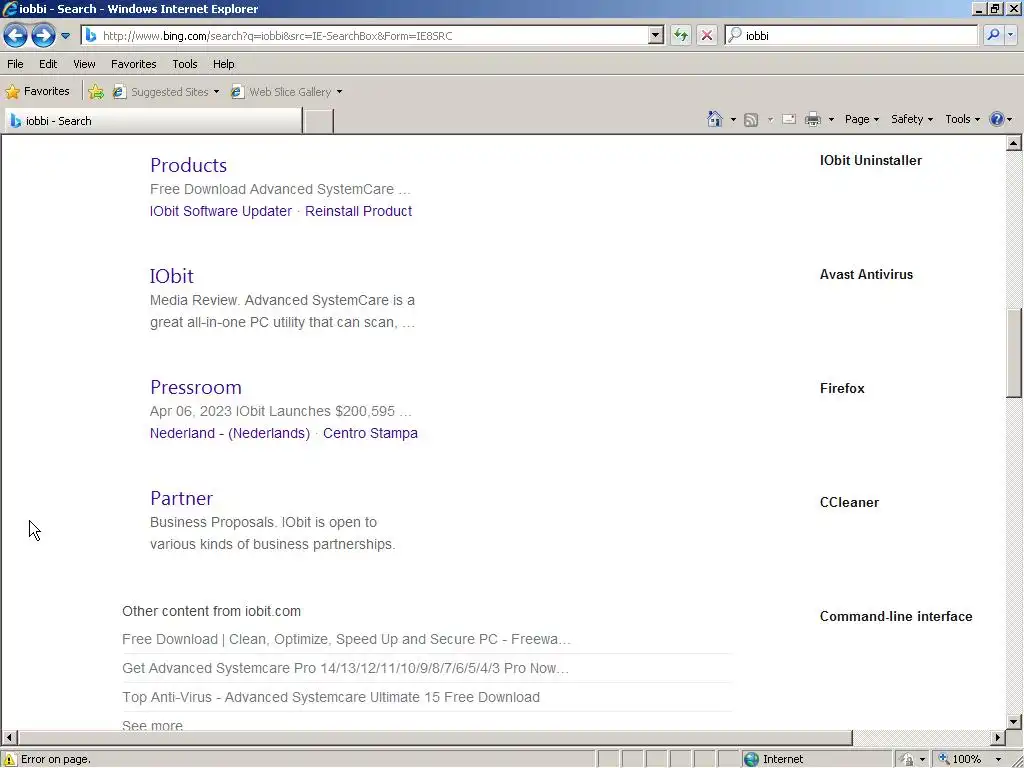Screen dimensions: 1024x768
Task: Click the vertical scrollbar up arrow
Action: [x=1014, y=143]
